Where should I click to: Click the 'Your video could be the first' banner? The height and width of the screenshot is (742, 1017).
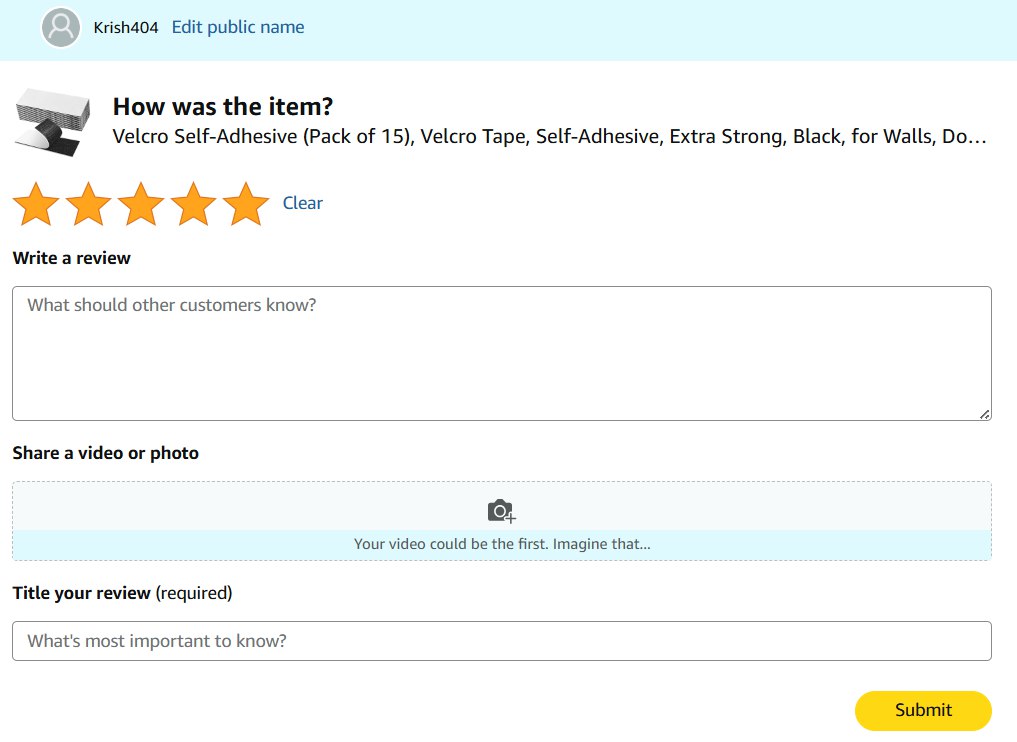(502, 545)
